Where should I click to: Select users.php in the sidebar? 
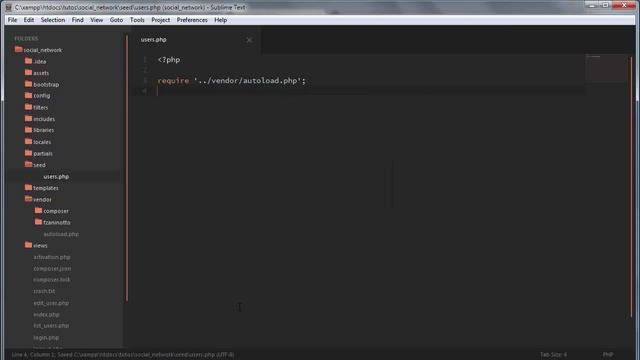pyautogui.click(x=56, y=177)
